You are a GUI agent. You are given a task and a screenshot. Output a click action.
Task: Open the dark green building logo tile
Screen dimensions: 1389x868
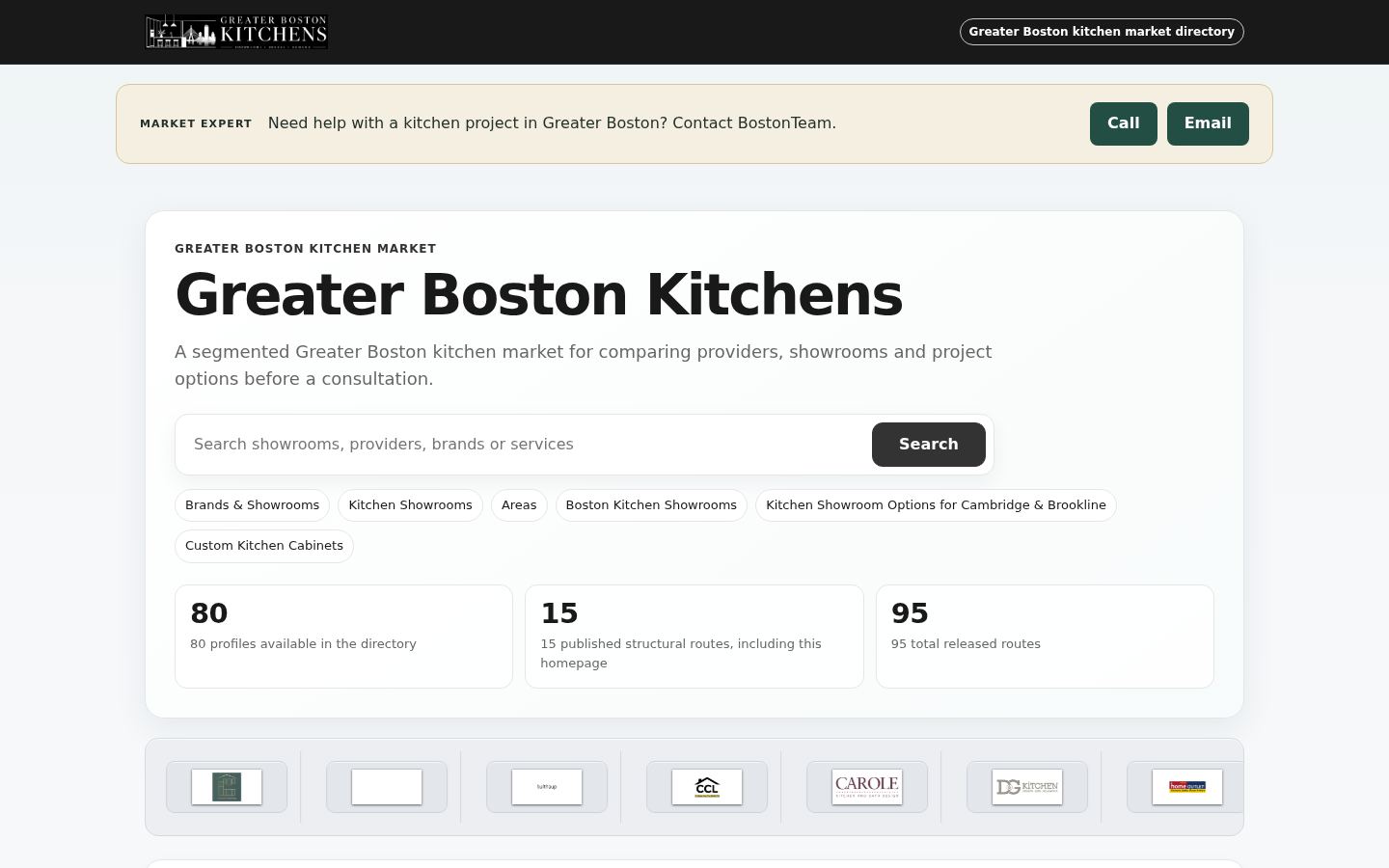227,787
